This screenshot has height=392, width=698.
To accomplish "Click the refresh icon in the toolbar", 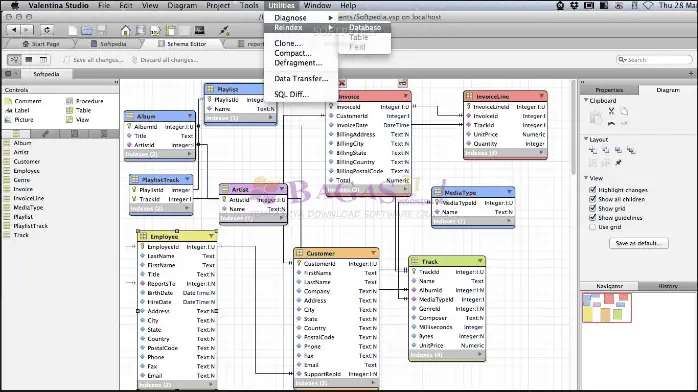I will (x=47, y=30).
